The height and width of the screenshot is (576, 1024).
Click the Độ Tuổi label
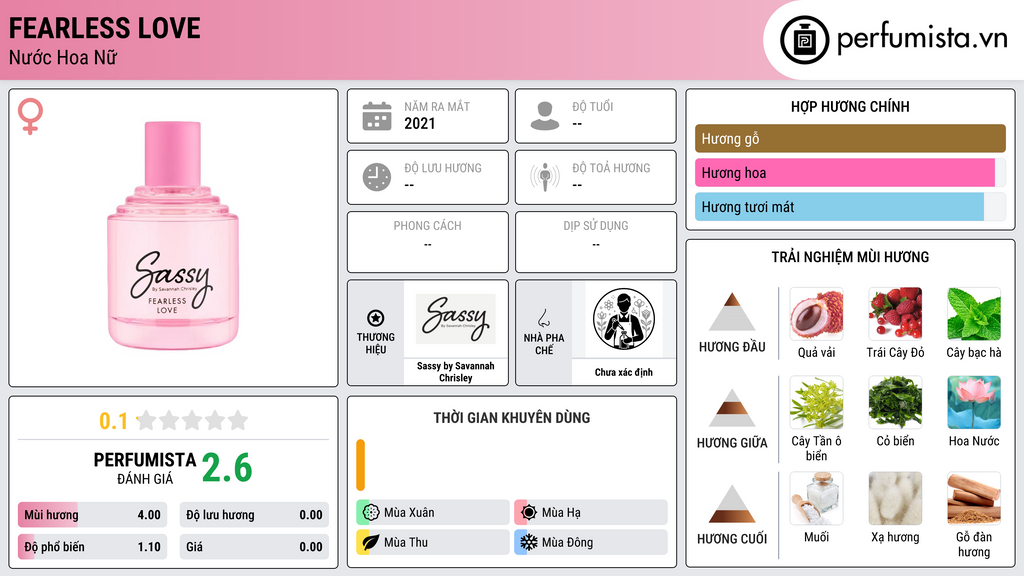click(593, 106)
